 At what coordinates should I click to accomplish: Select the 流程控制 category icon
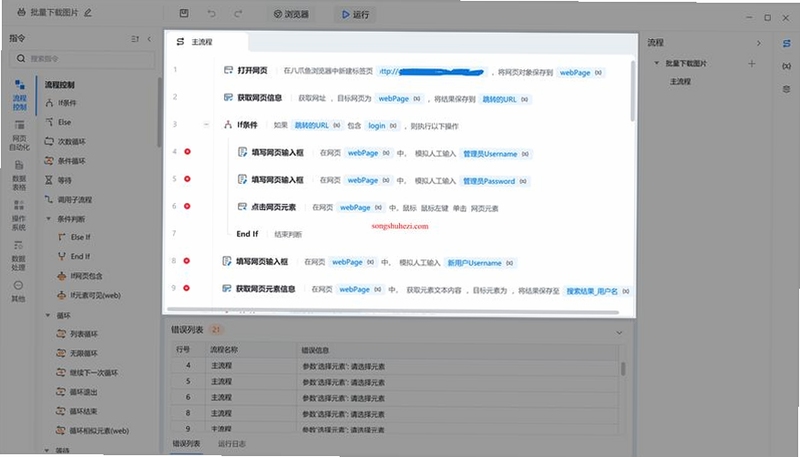[x=19, y=95]
